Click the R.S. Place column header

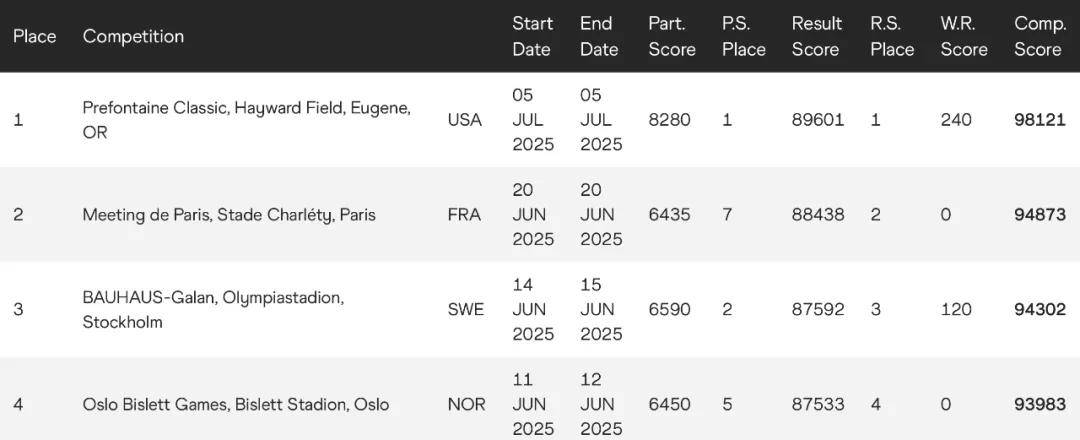892,36
